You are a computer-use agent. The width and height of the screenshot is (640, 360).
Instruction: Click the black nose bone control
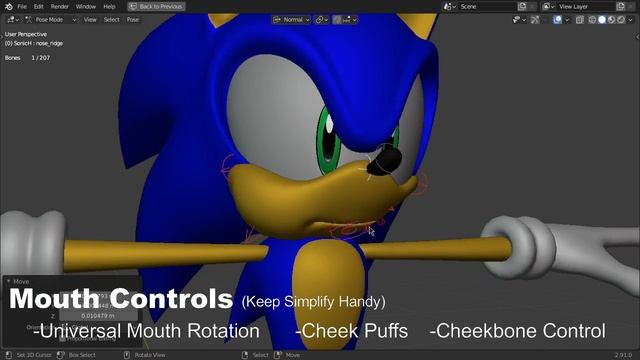click(384, 161)
